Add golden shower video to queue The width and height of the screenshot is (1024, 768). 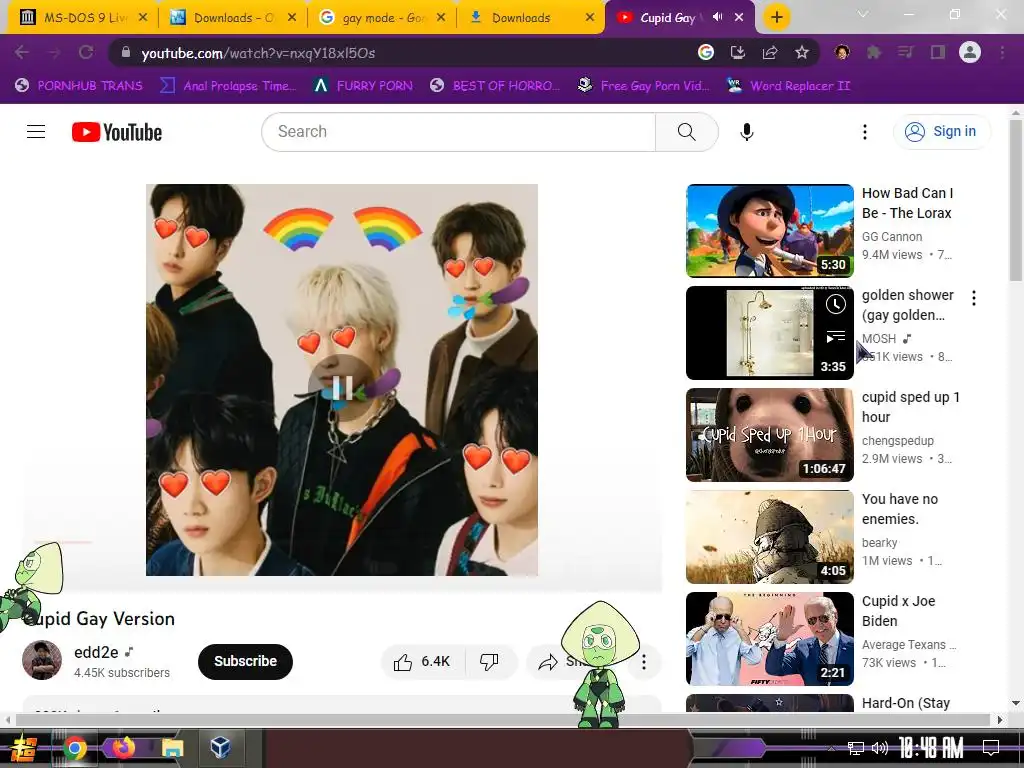pyautogui.click(x=835, y=336)
